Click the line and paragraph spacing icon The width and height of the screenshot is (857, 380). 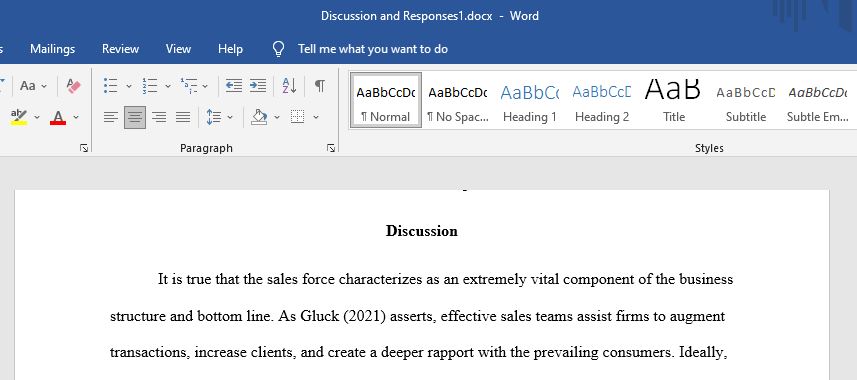[x=213, y=117]
